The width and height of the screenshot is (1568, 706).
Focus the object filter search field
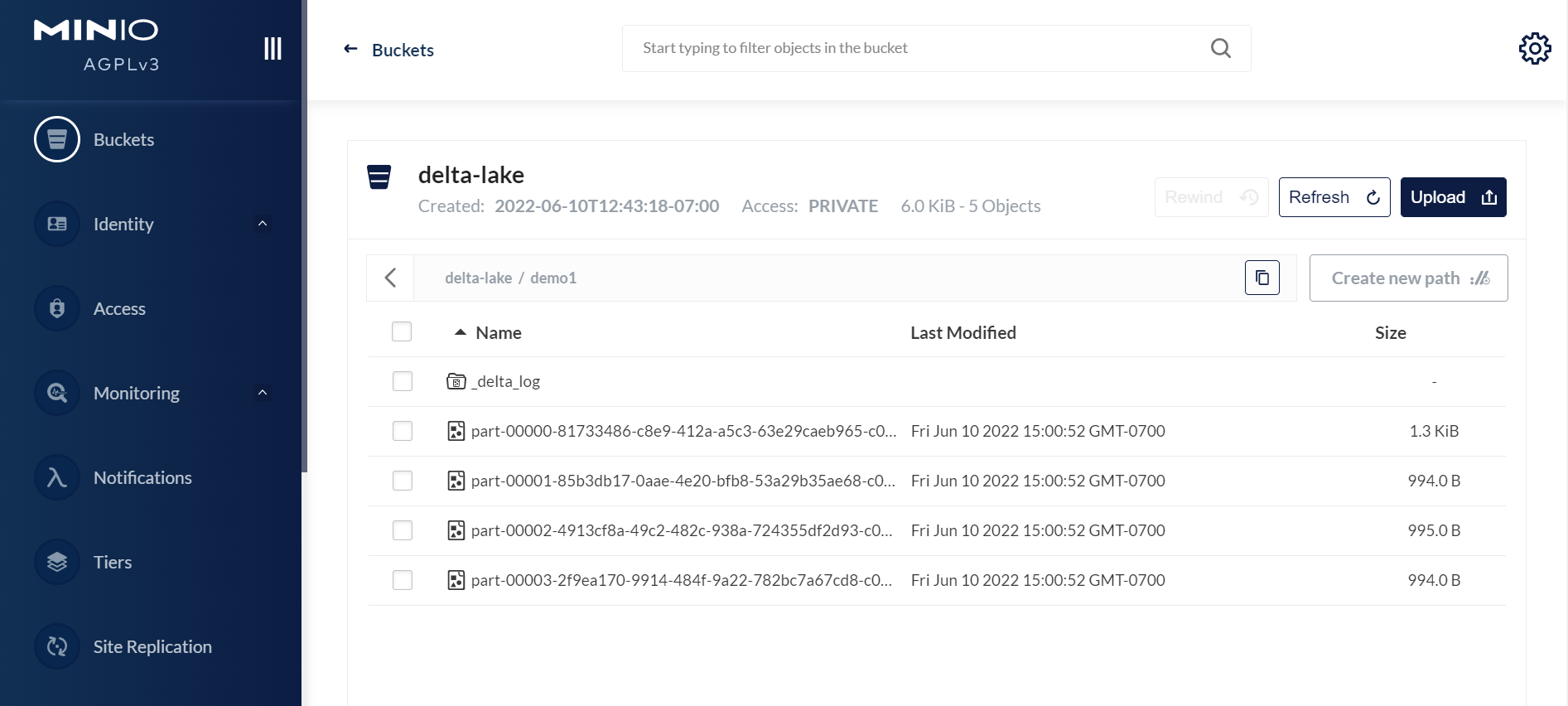[919, 48]
